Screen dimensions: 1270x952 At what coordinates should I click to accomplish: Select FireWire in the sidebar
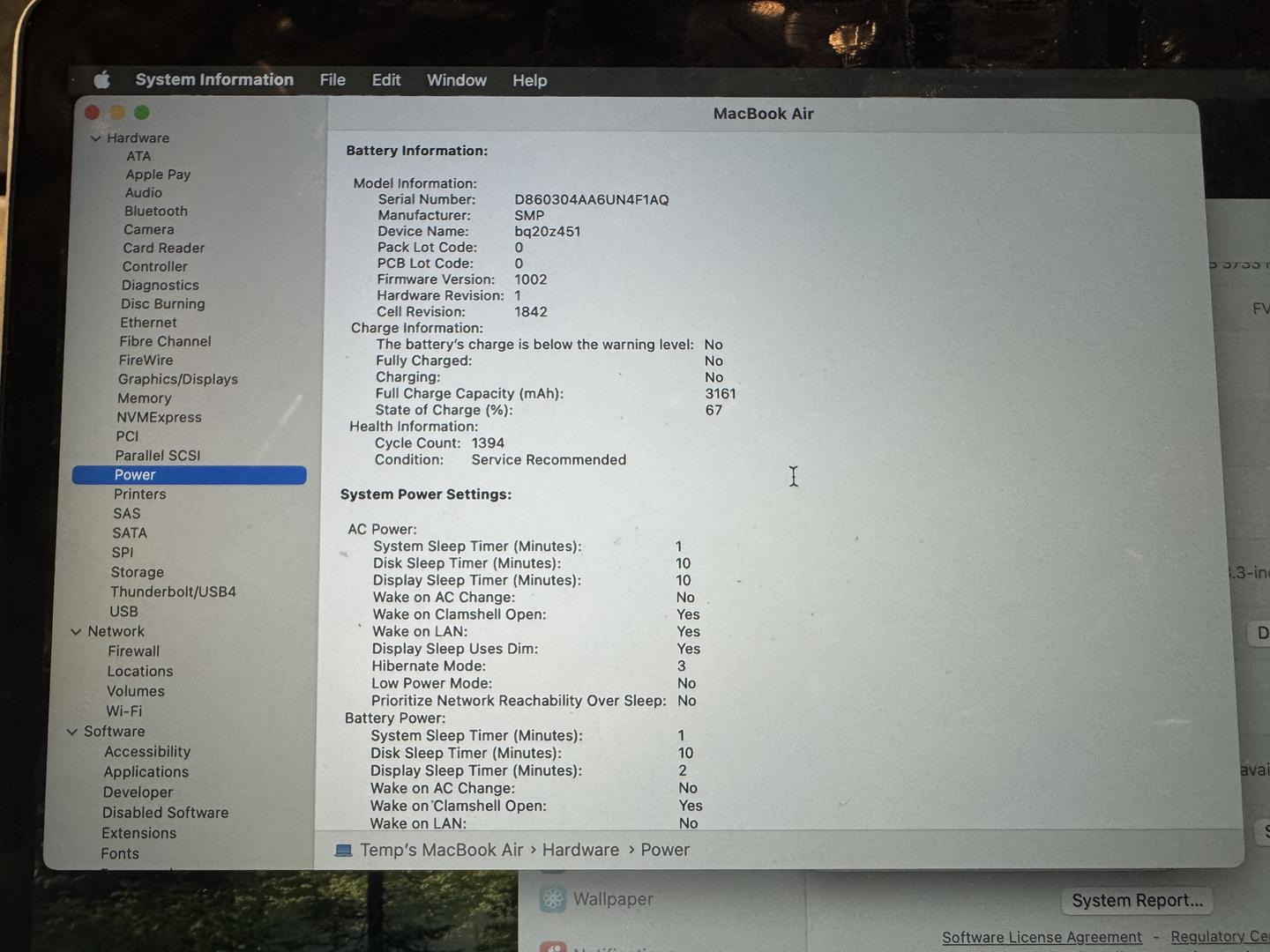point(146,361)
